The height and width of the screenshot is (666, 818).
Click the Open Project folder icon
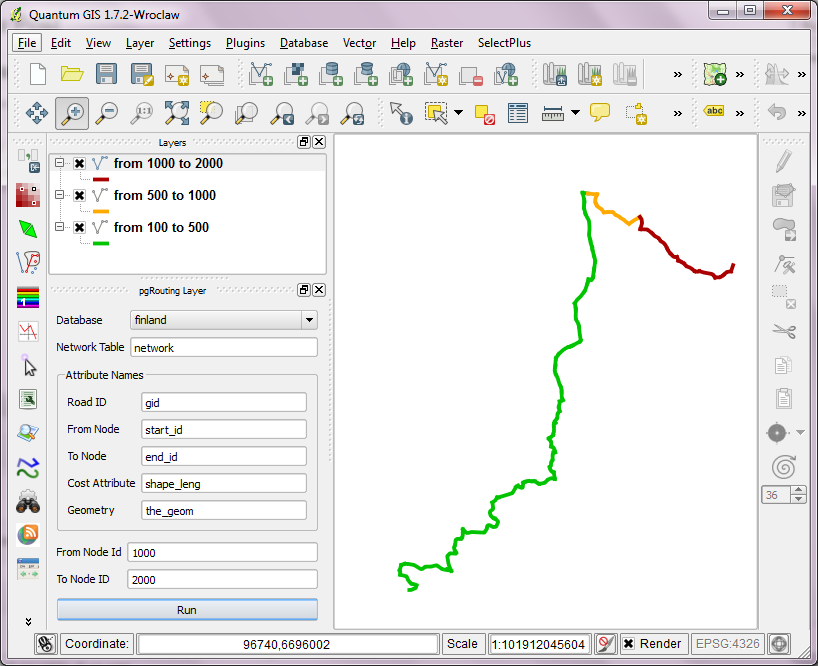point(71,74)
